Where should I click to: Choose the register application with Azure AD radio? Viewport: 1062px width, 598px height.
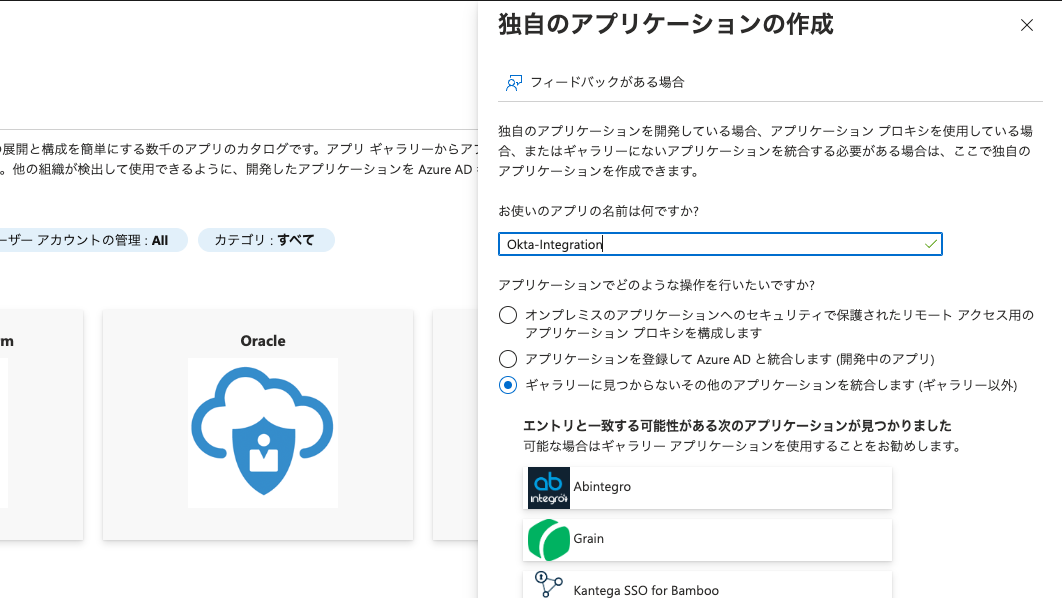point(507,357)
